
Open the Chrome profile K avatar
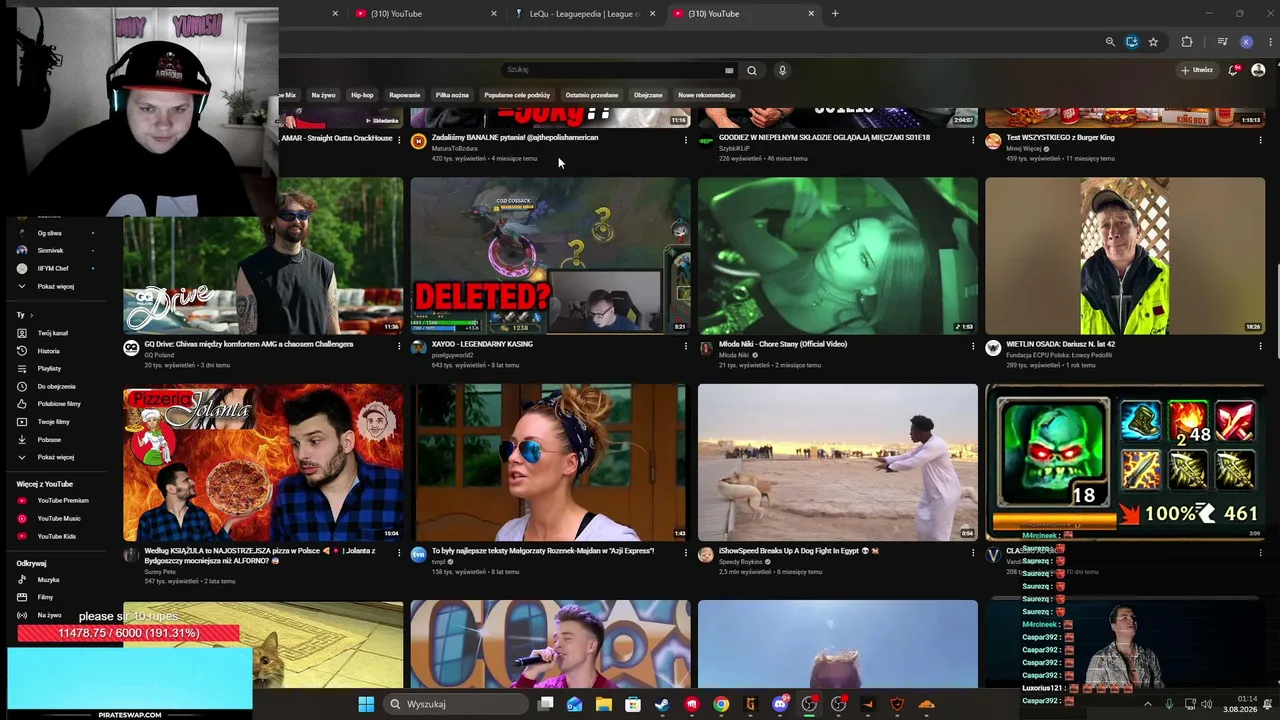pos(1246,42)
